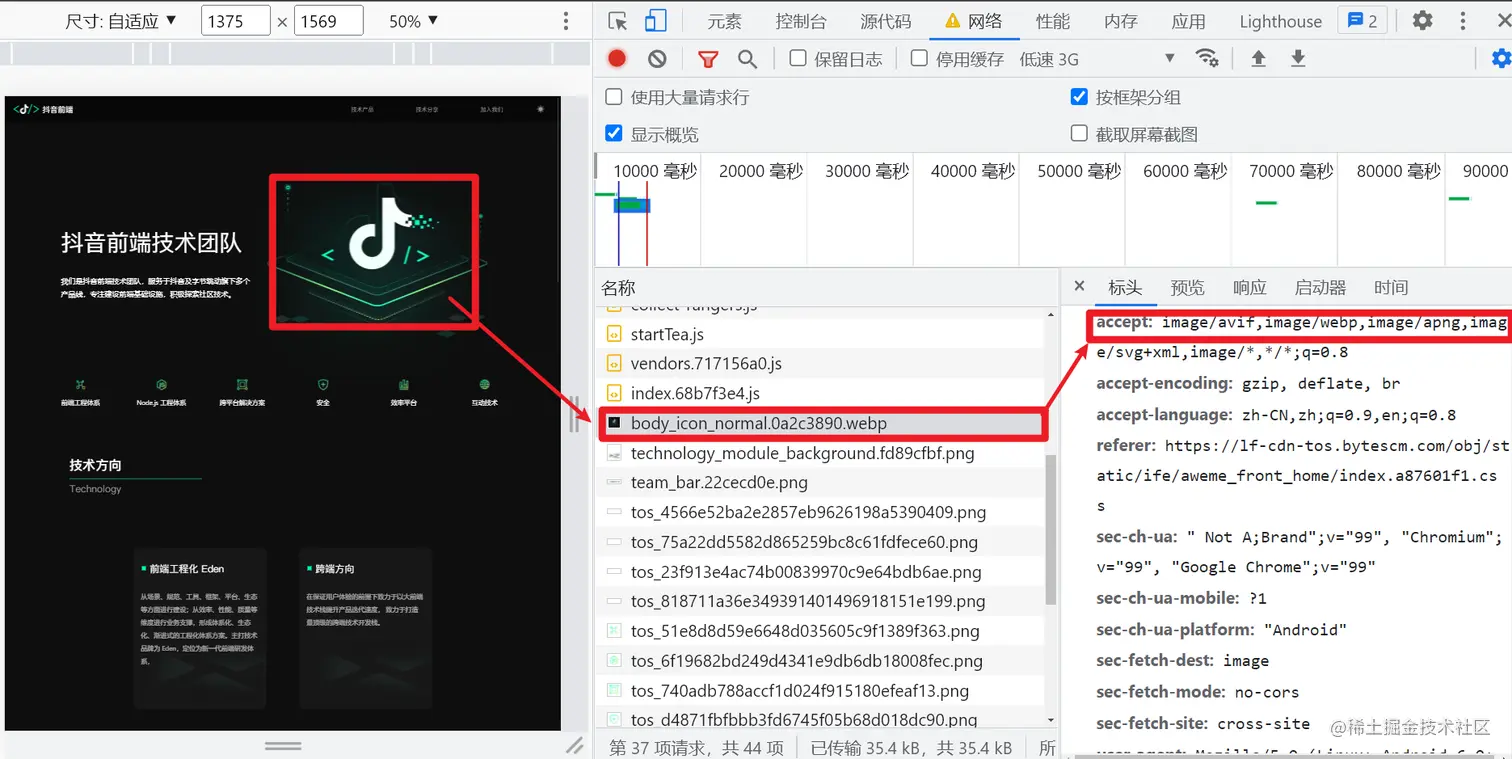The height and width of the screenshot is (759, 1512).
Task: Click the 技术产品 nav link
Action: pyautogui.click(x=362, y=109)
